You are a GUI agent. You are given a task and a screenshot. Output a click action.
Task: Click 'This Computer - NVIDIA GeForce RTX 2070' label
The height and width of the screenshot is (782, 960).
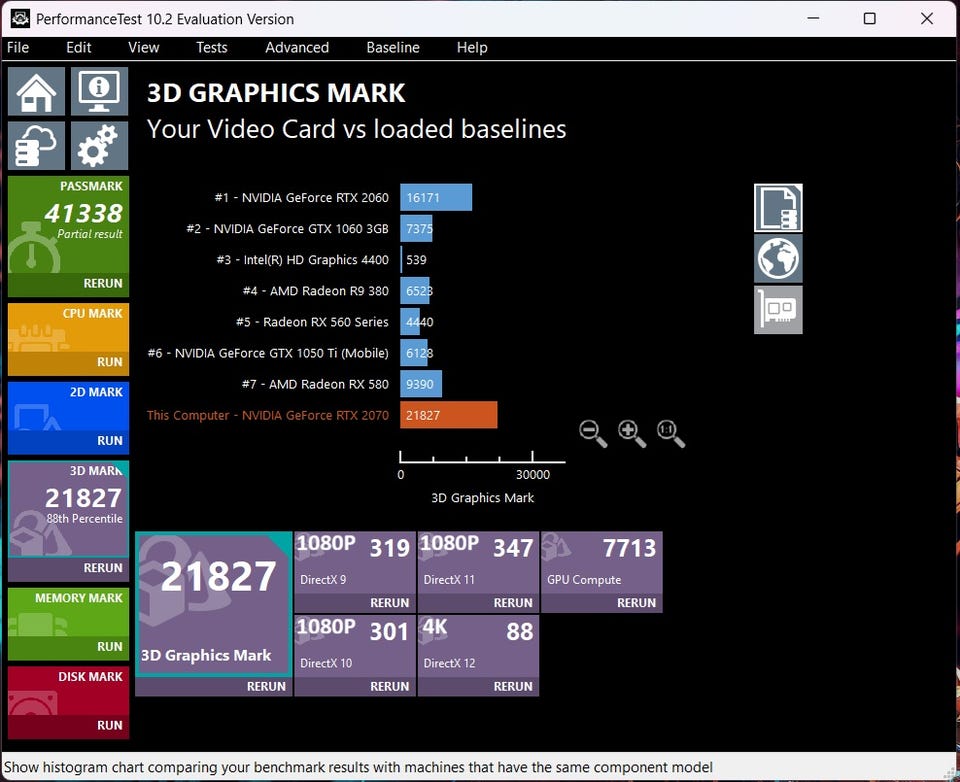pos(268,415)
